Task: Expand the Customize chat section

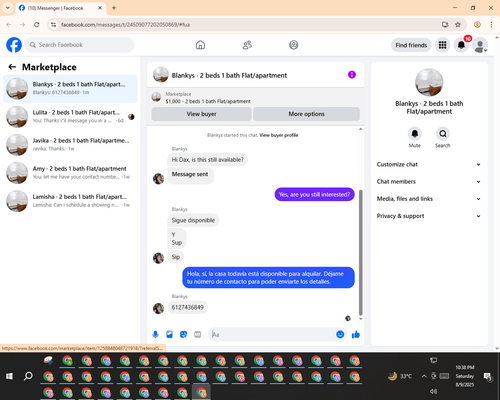Action: (429, 164)
